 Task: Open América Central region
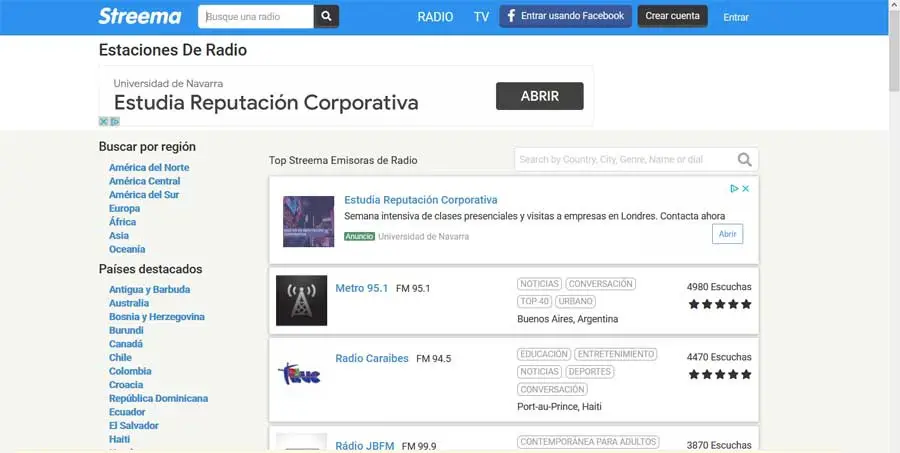[x=145, y=181]
